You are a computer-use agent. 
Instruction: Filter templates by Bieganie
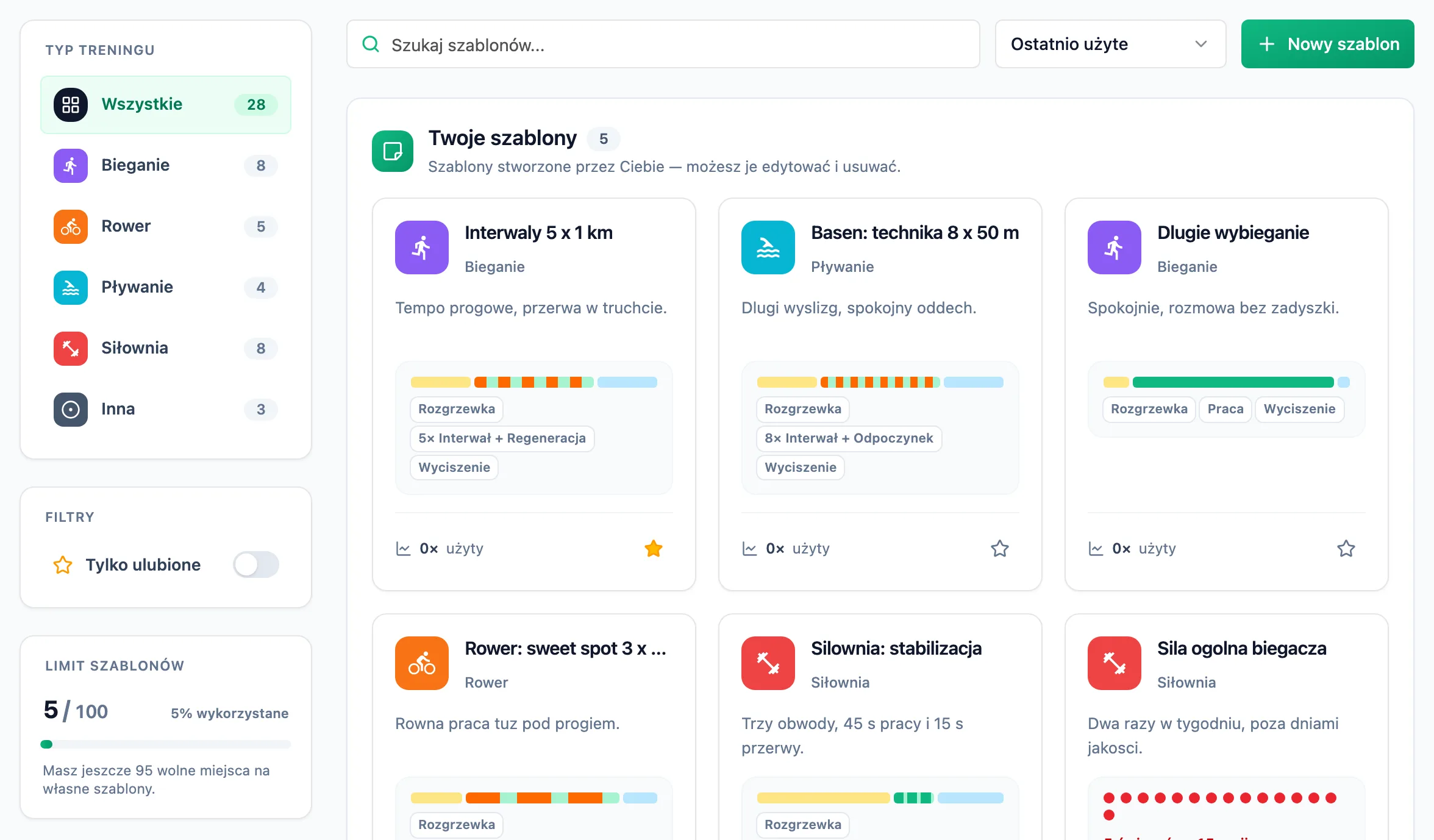tap(166, 166)
